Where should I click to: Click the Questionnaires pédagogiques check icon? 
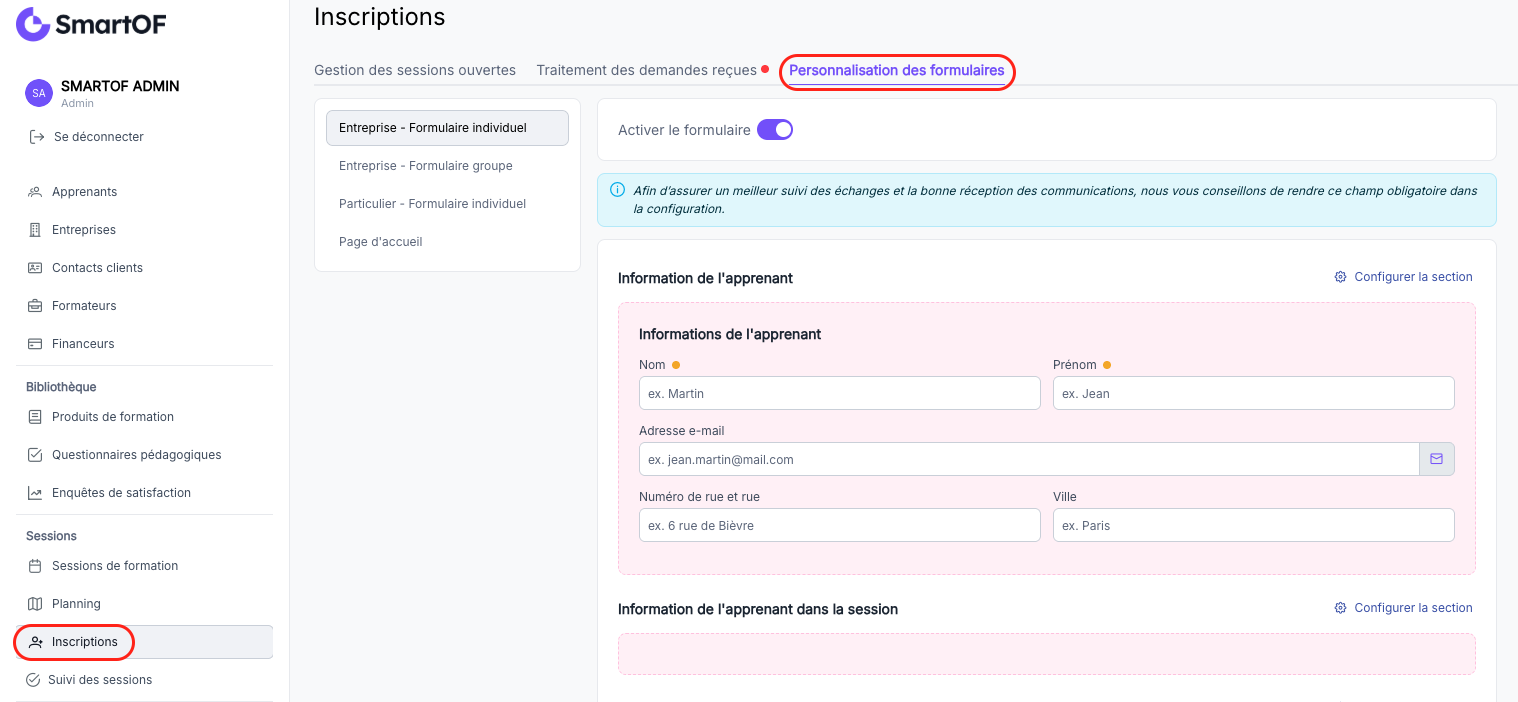(35, 455)
